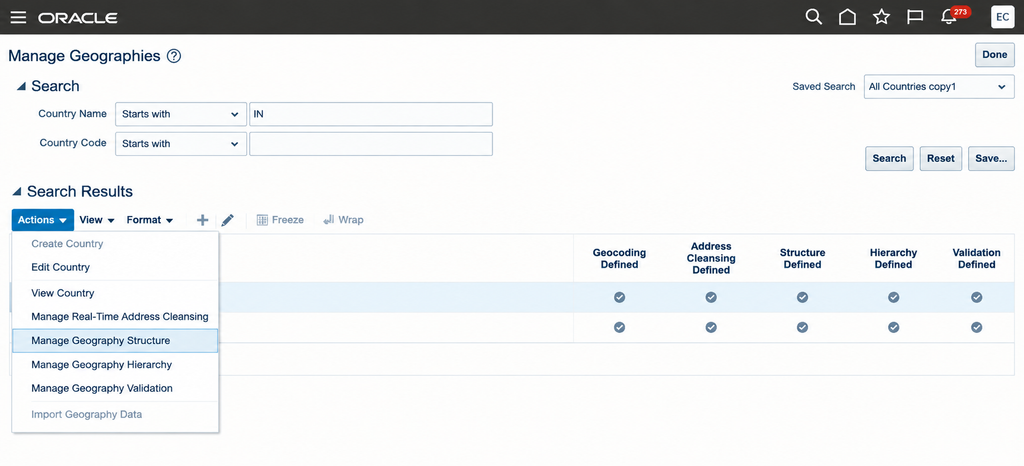Go to the Home page icon
This screenshot has width=1024, height=466.
click(847, 17)
